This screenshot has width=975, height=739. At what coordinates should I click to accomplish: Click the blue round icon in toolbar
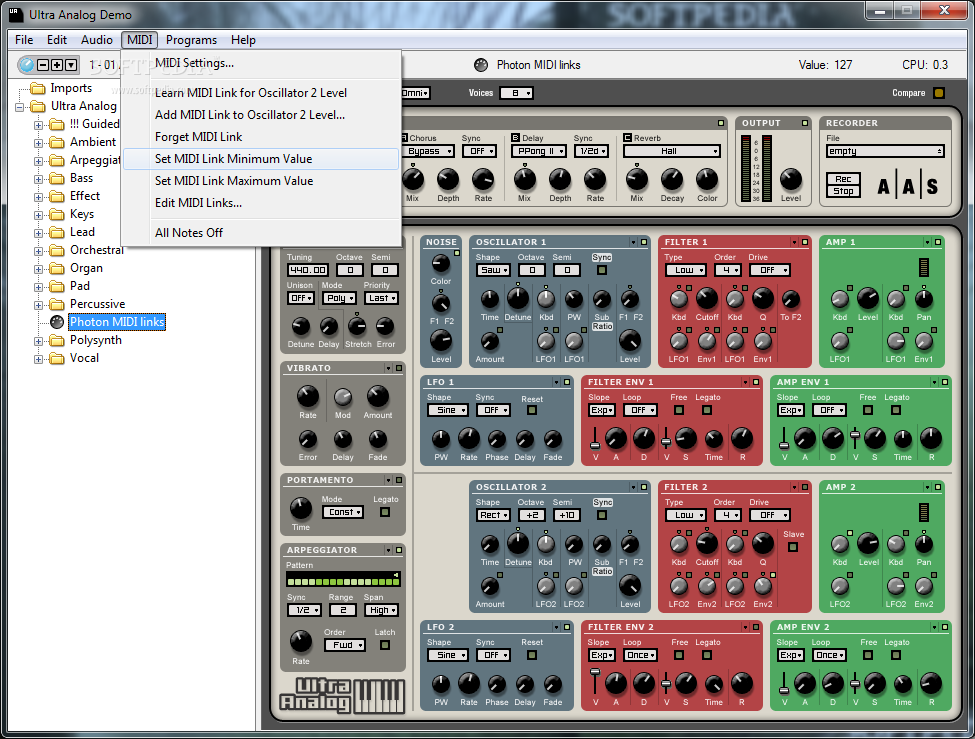[27, 65]
